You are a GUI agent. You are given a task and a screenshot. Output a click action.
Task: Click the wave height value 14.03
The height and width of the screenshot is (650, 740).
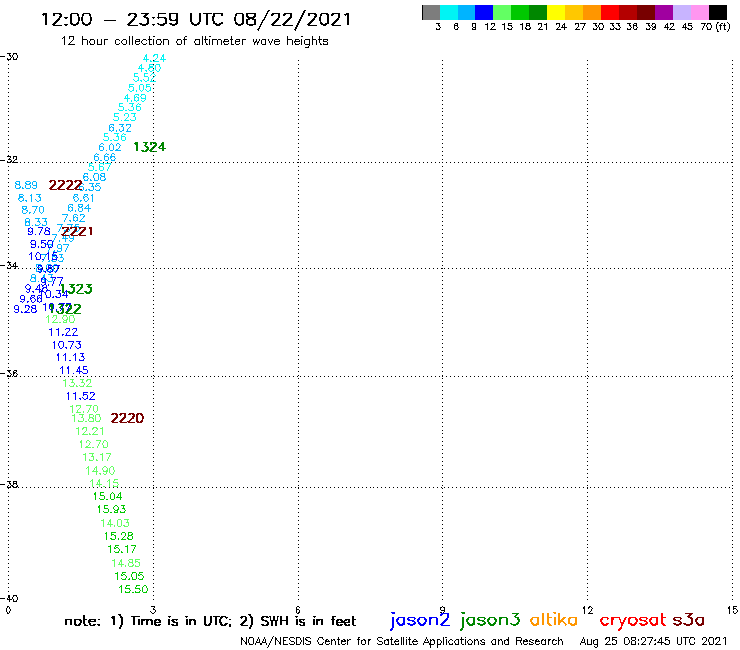click(x=115, y=523)
